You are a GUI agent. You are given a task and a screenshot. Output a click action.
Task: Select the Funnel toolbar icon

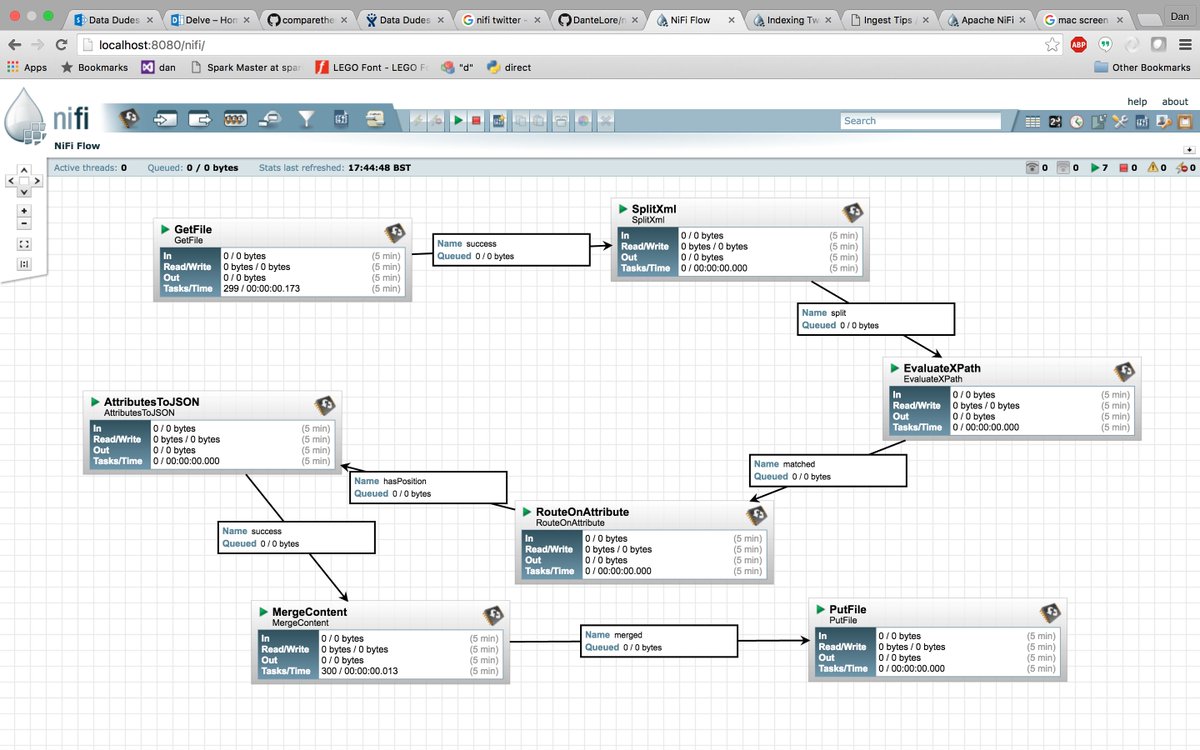pos(306,119)
